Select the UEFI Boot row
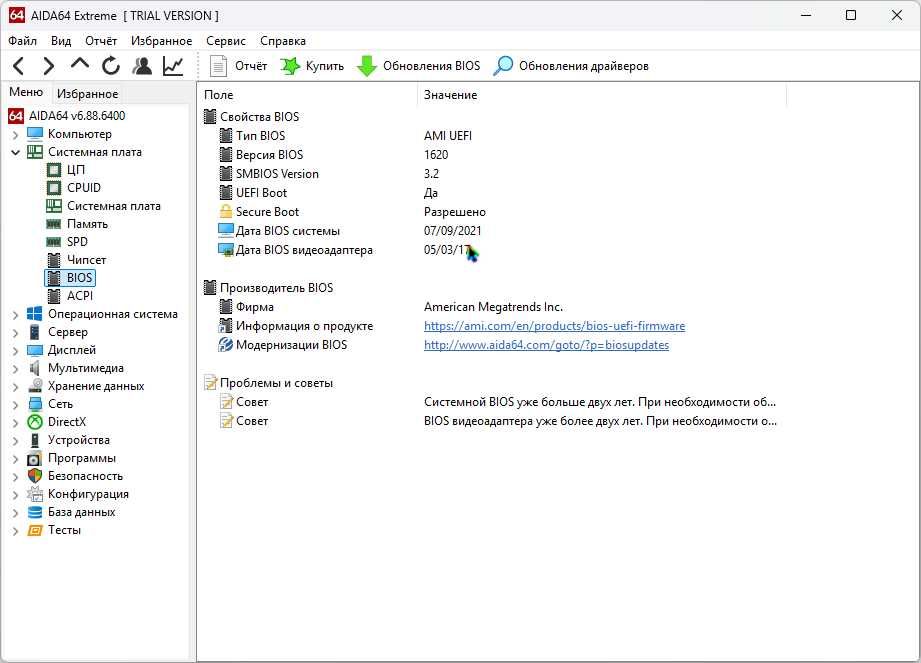 point(493,193)
